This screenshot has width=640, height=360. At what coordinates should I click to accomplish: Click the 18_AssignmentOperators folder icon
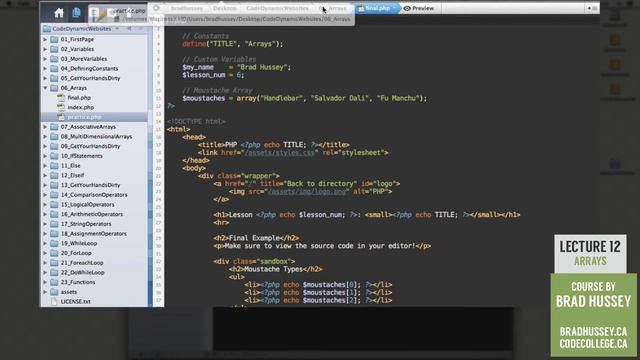coord(54,234)
